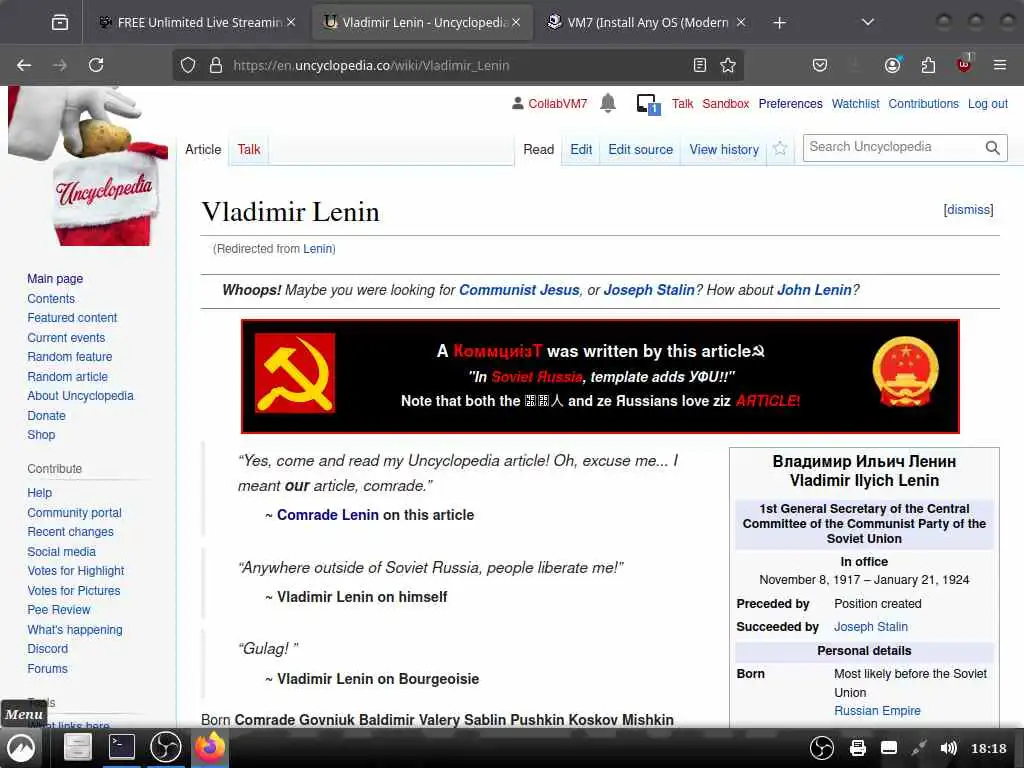This screenshot has height=768, width=1024.
Task: Click the padlock site info icon
Action: click(216, 65)
